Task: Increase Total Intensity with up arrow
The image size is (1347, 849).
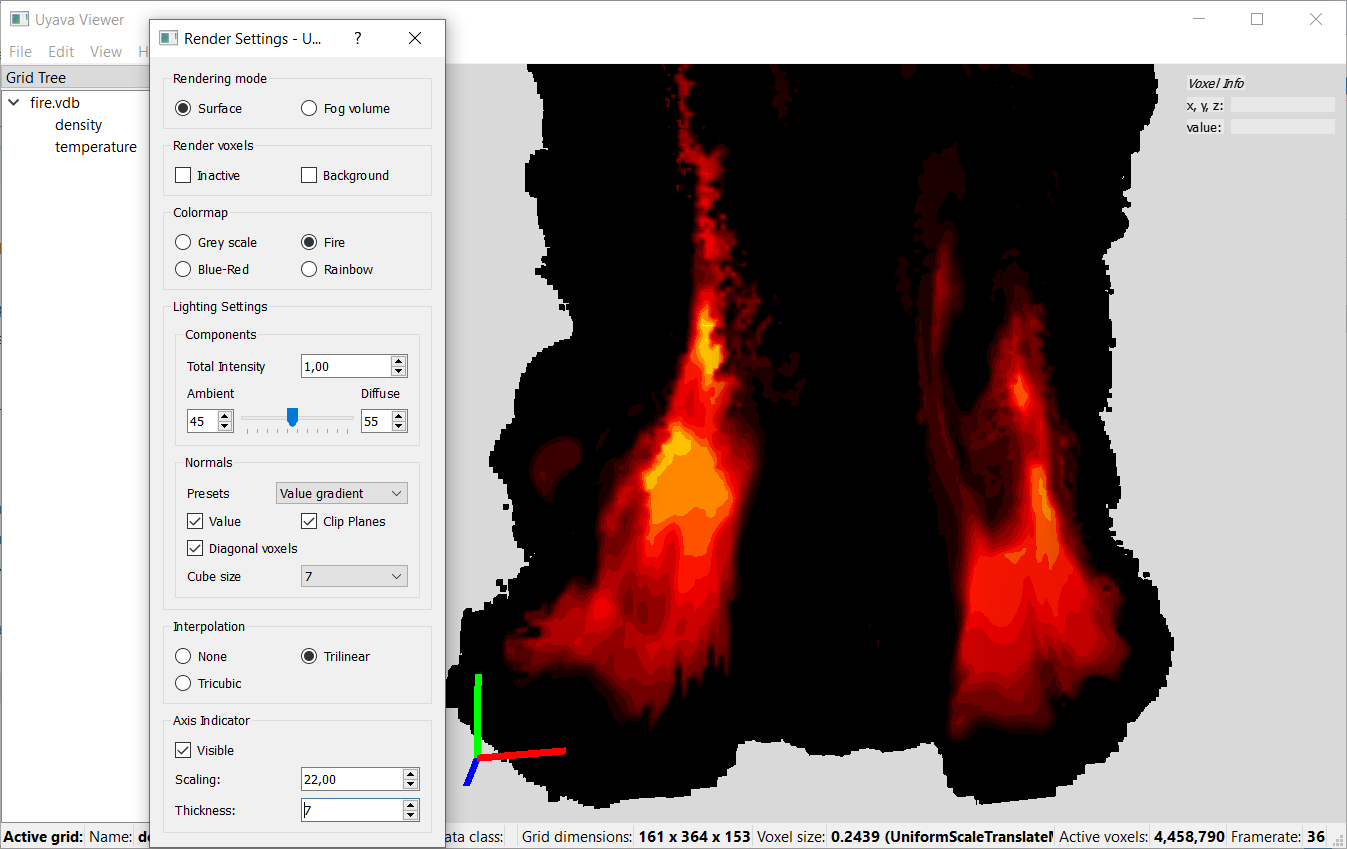Action: tap(399, 361)
